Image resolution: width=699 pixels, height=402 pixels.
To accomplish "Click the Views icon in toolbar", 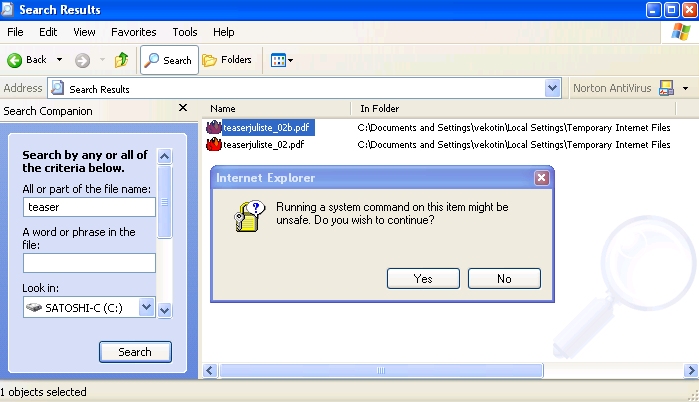I will [279, 60].
